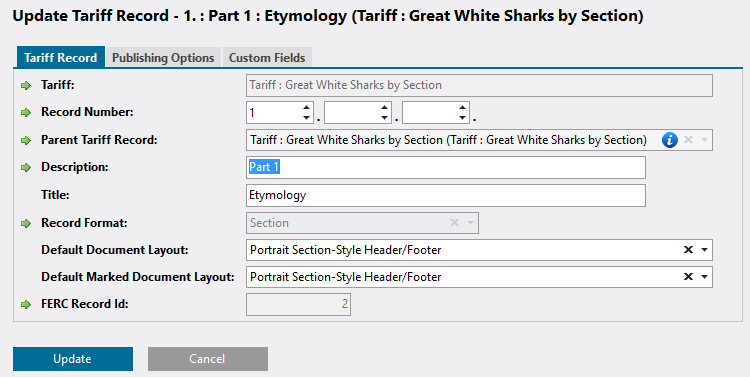Click the blue info icon on Parent Tariff Record
Image resolution: width=750 pixels, height=377 pixels.
tap(669, 140)
